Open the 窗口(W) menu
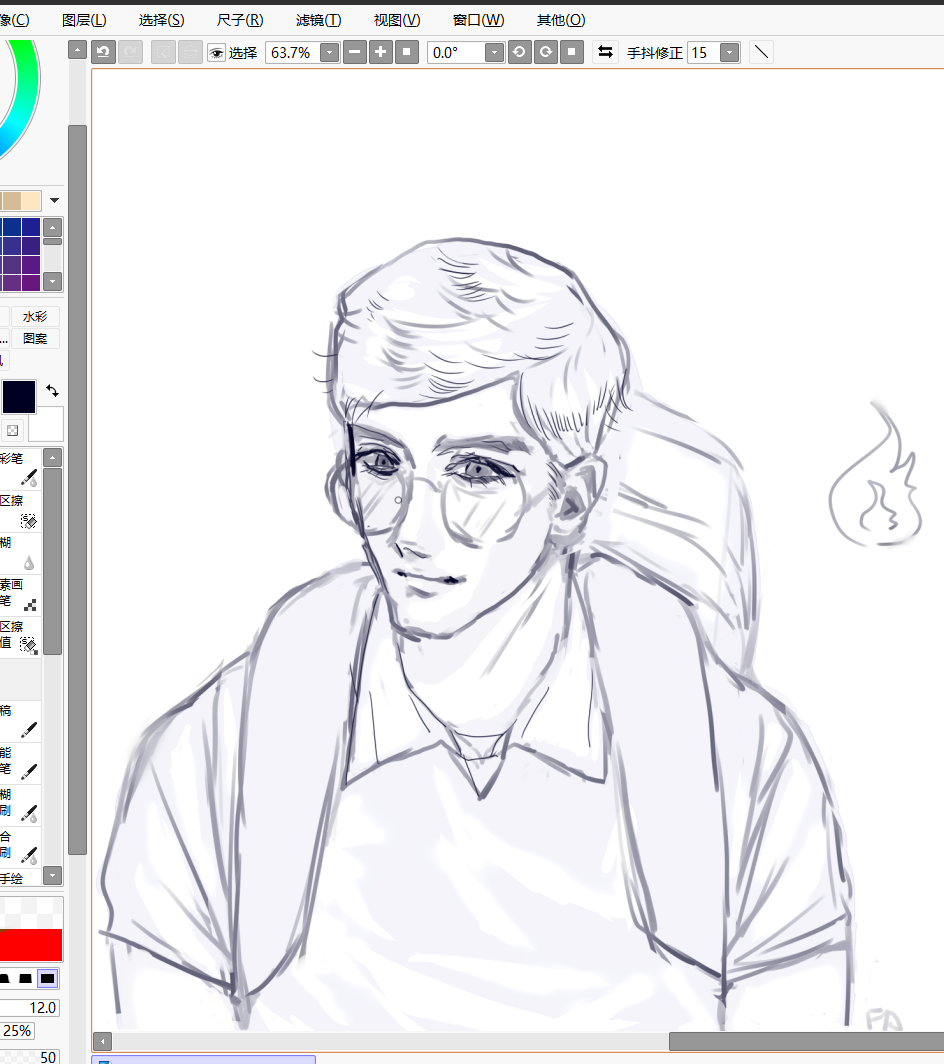This screenshot has height=1064, width=944. (x=478, y=20)
